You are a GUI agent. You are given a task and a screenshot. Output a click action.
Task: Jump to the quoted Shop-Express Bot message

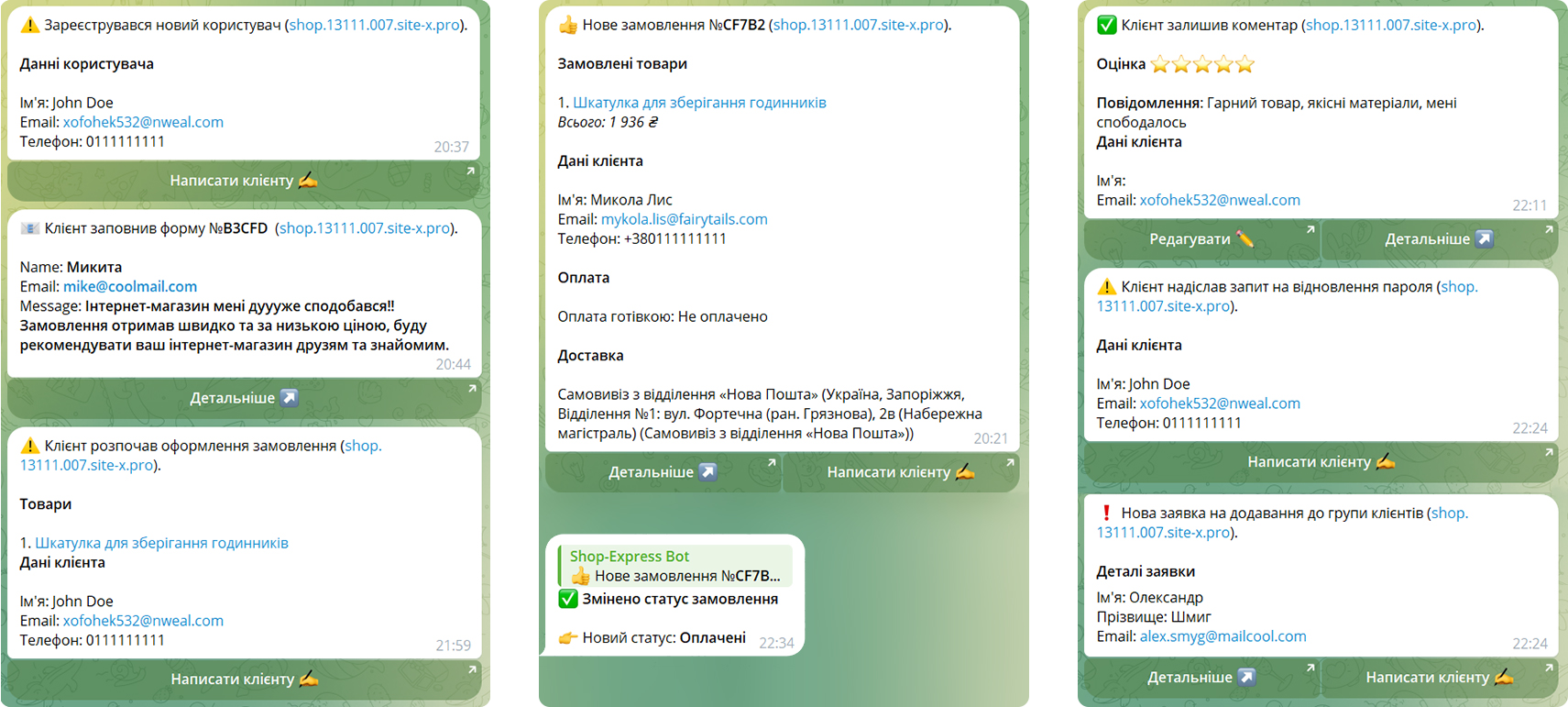click(674, 566)
